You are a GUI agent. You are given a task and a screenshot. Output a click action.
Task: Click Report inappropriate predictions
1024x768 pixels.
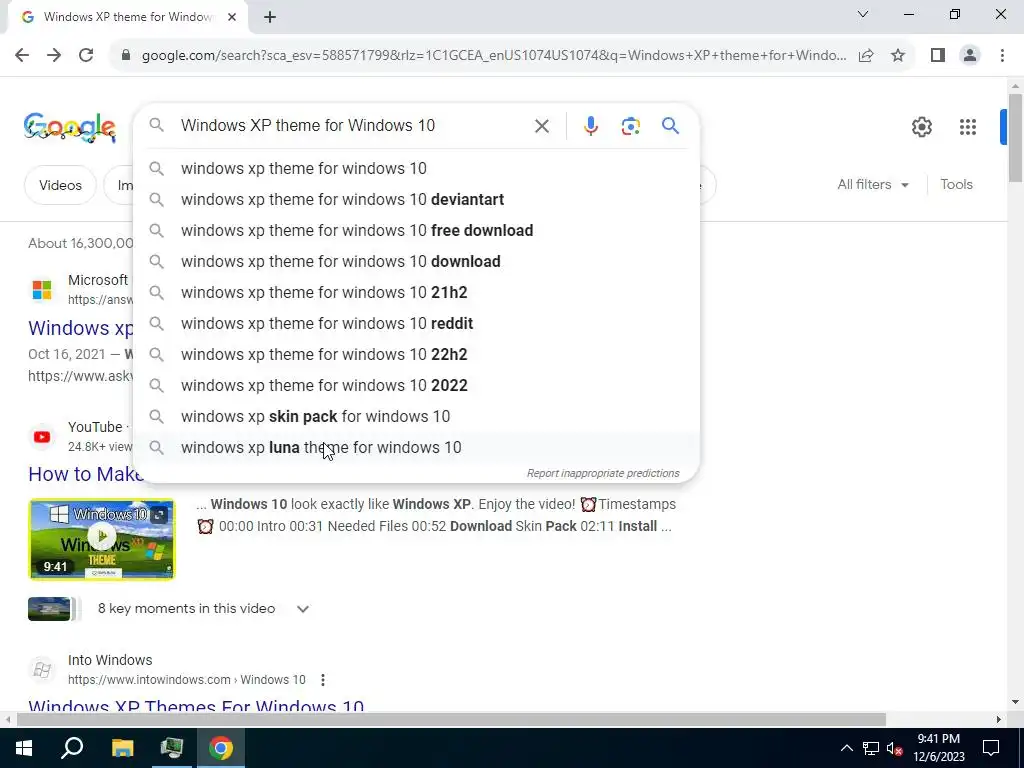(x=603, y=473)
